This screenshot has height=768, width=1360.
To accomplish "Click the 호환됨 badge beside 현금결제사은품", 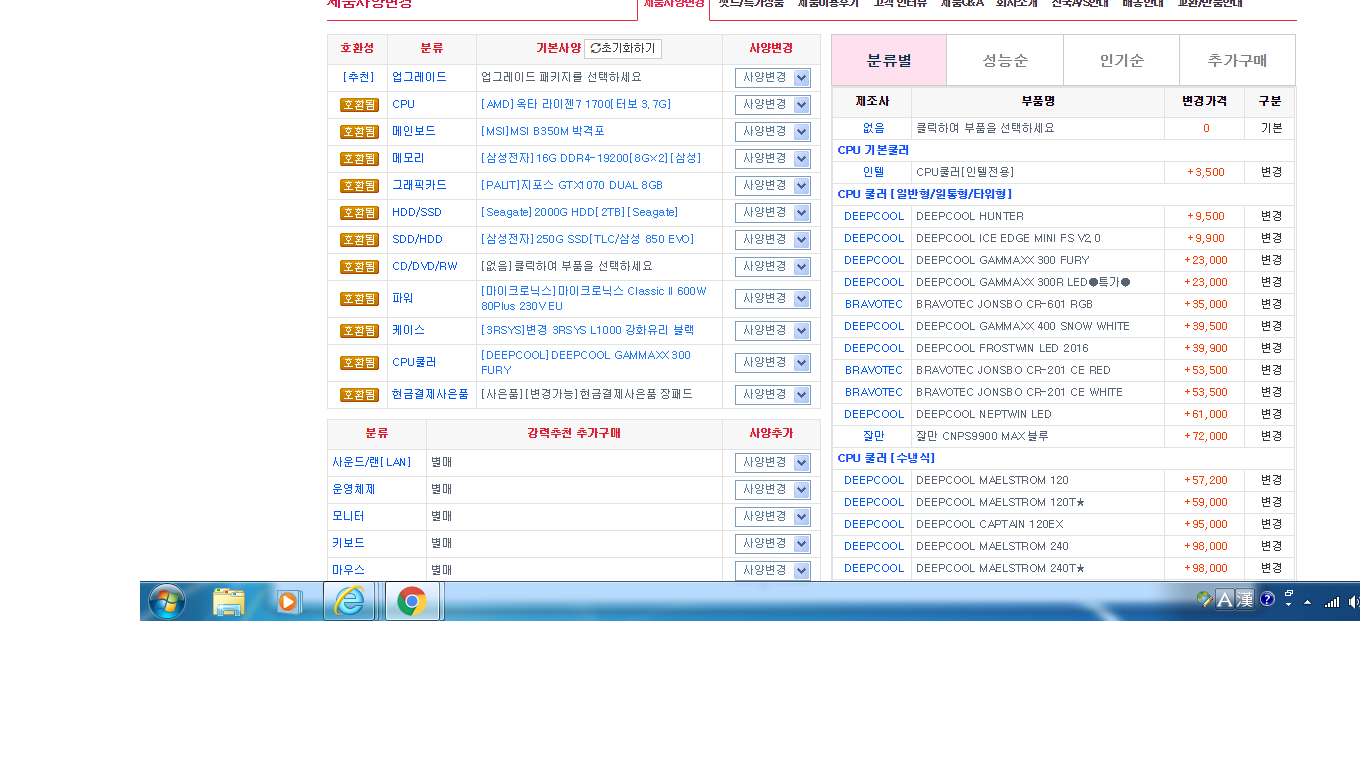I will click(x=359, y=395).
